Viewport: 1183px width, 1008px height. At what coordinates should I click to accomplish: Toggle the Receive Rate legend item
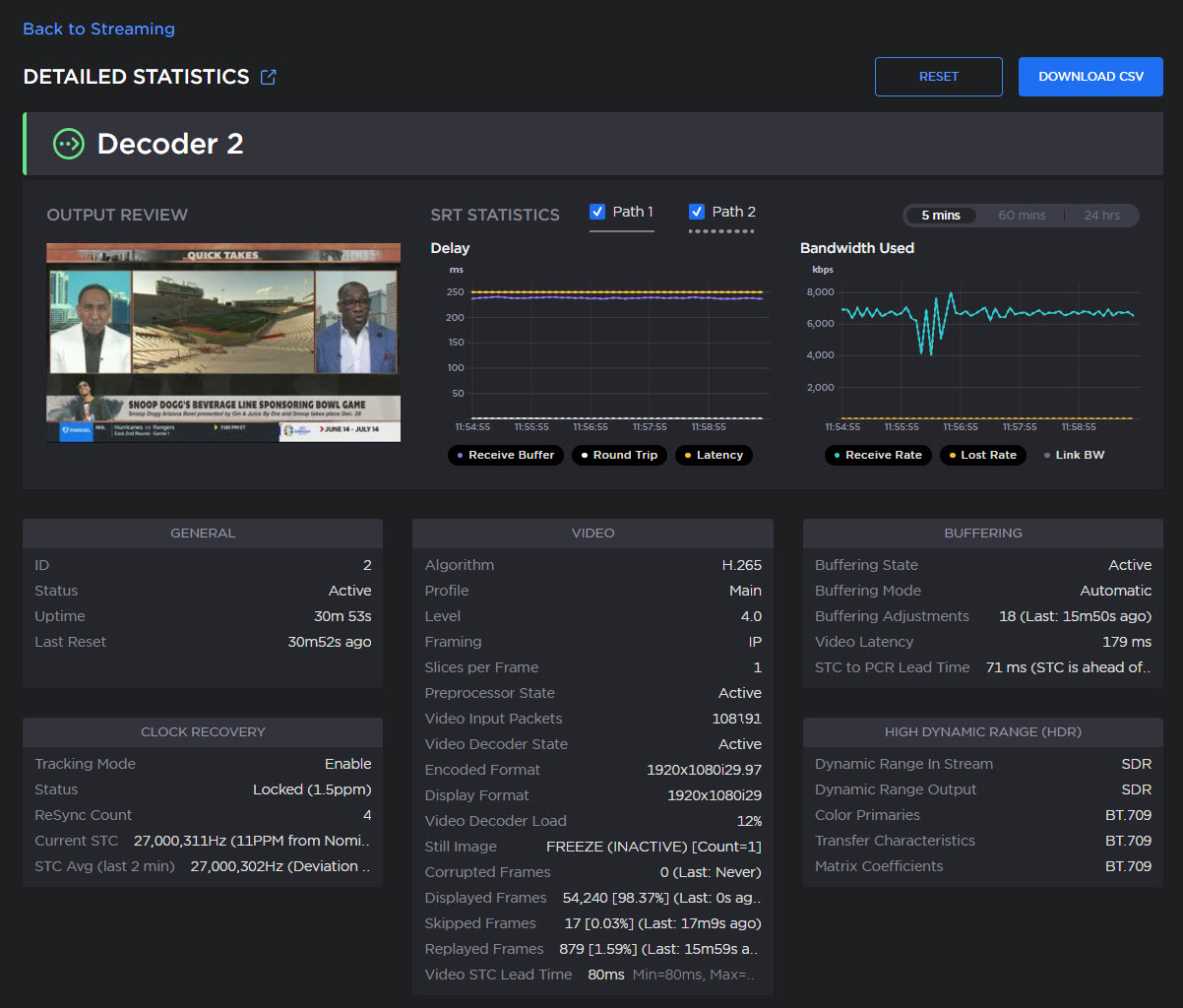[x=878, y=455]
